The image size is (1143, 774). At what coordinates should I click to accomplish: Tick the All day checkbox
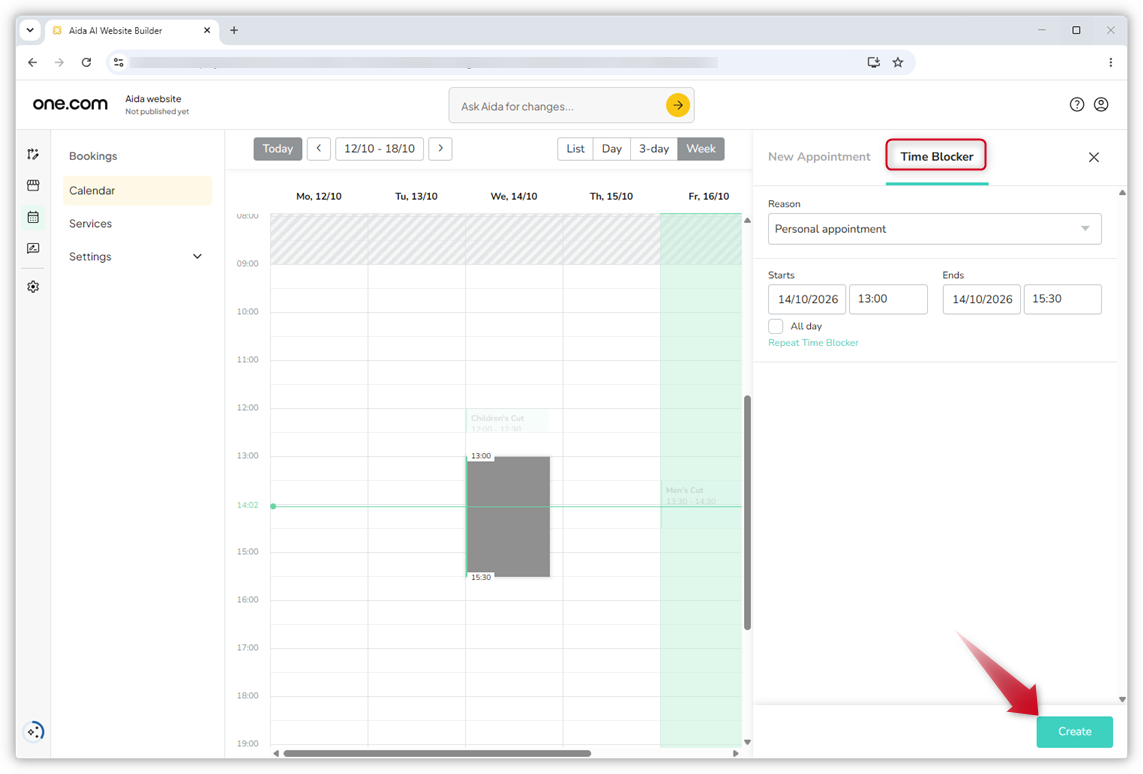point(776,327)
